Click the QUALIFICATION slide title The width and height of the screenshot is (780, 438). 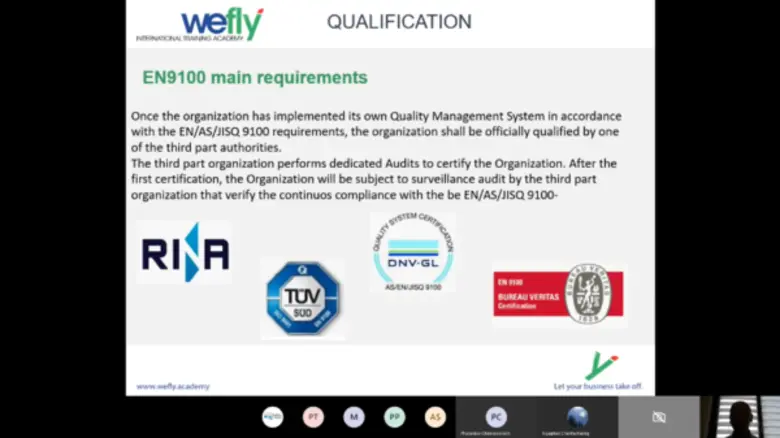point(399,22)
